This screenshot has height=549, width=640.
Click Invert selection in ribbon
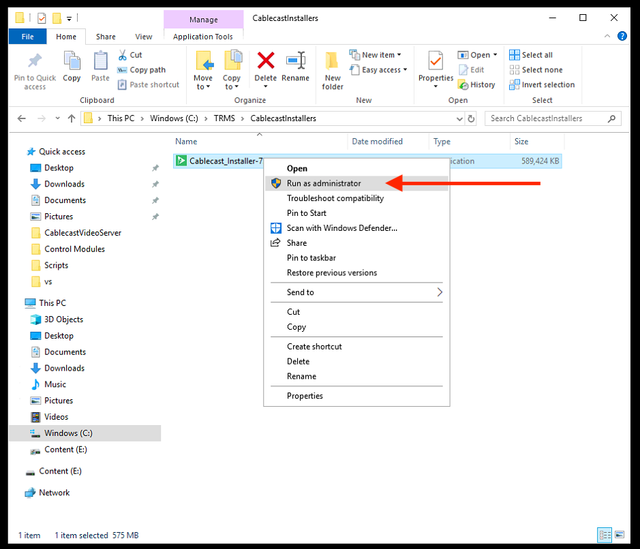click(542, 85)
